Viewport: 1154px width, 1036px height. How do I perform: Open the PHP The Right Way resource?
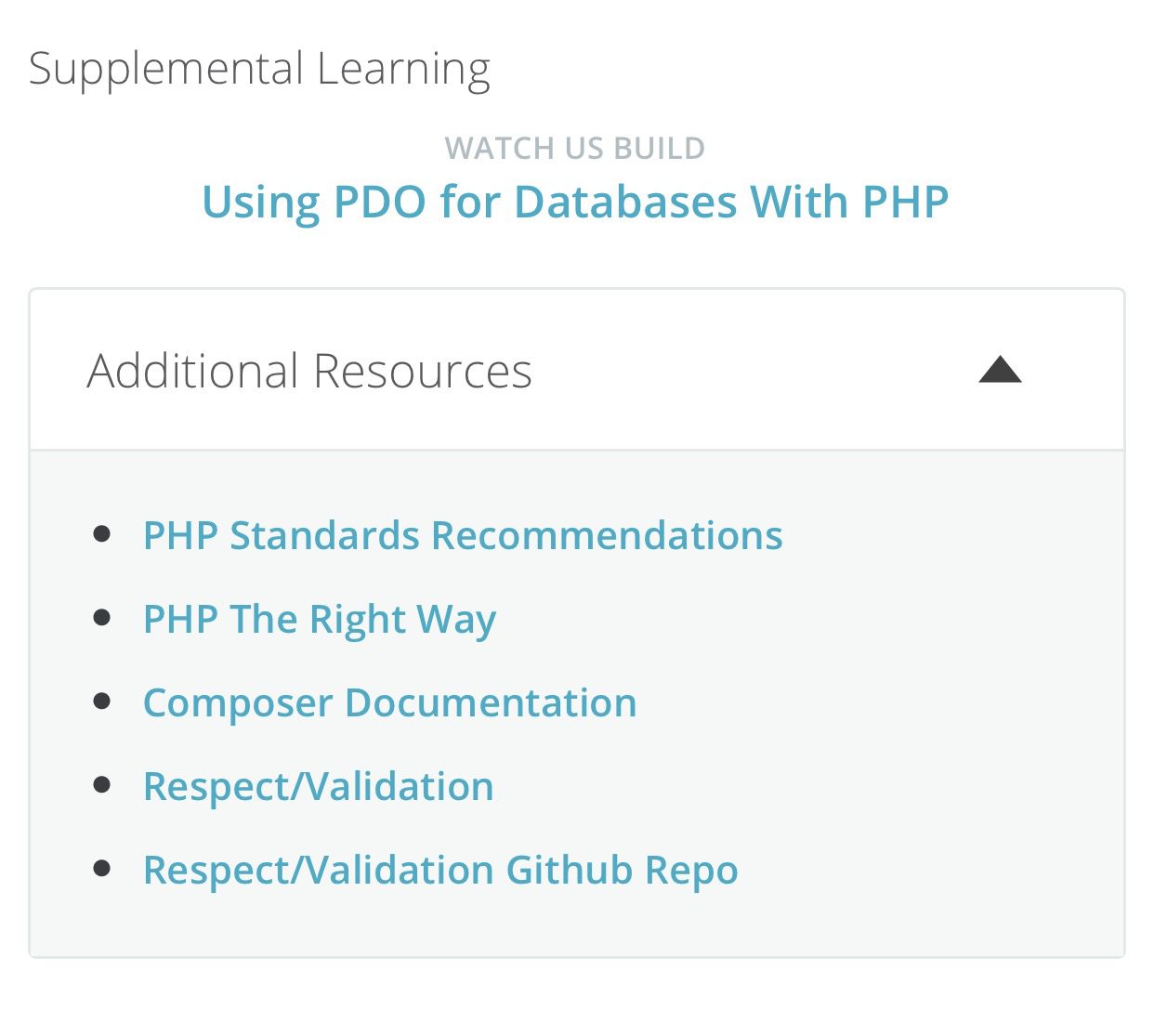click(x=319, y=618)
